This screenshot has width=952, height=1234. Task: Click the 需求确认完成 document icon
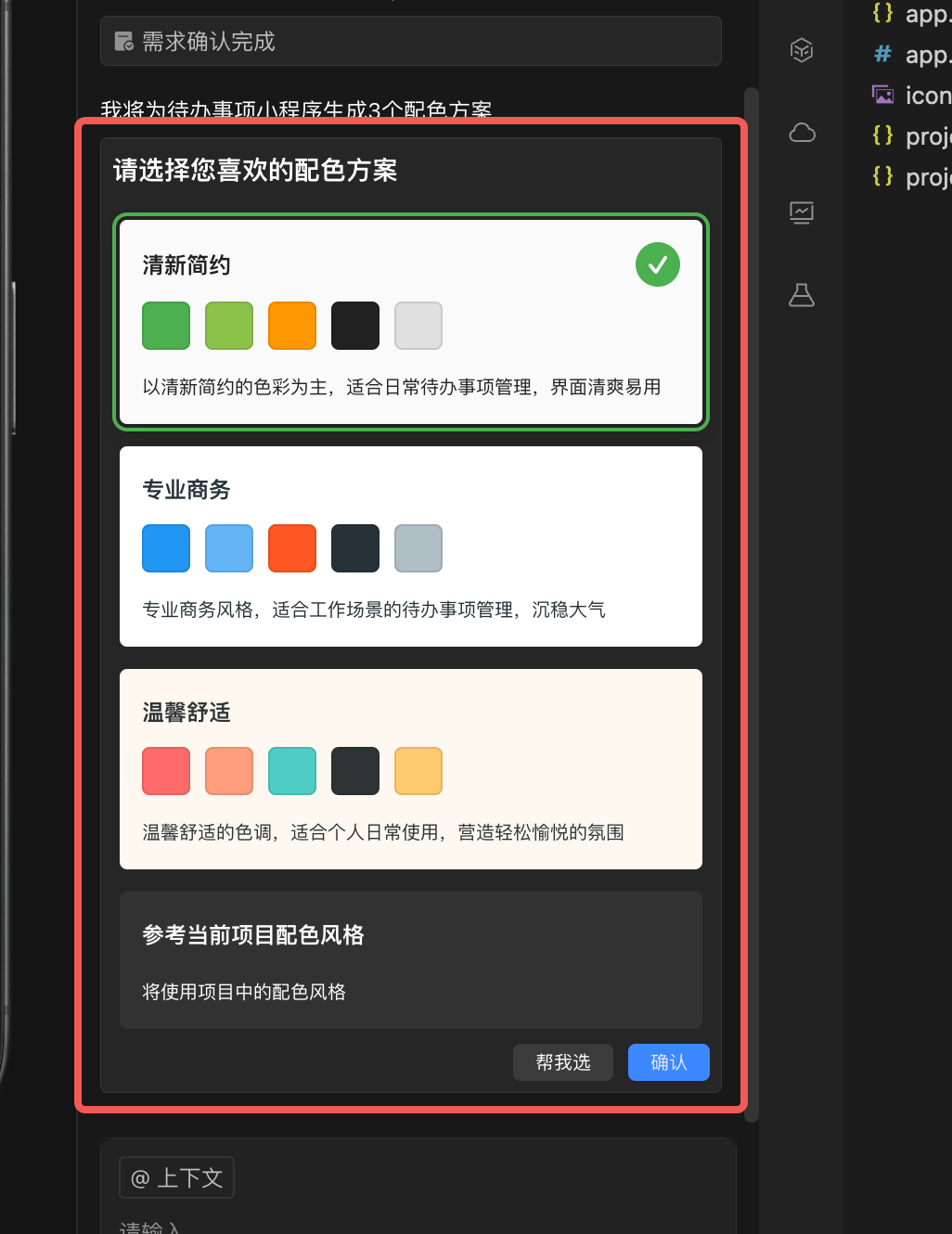click(123, 42)
